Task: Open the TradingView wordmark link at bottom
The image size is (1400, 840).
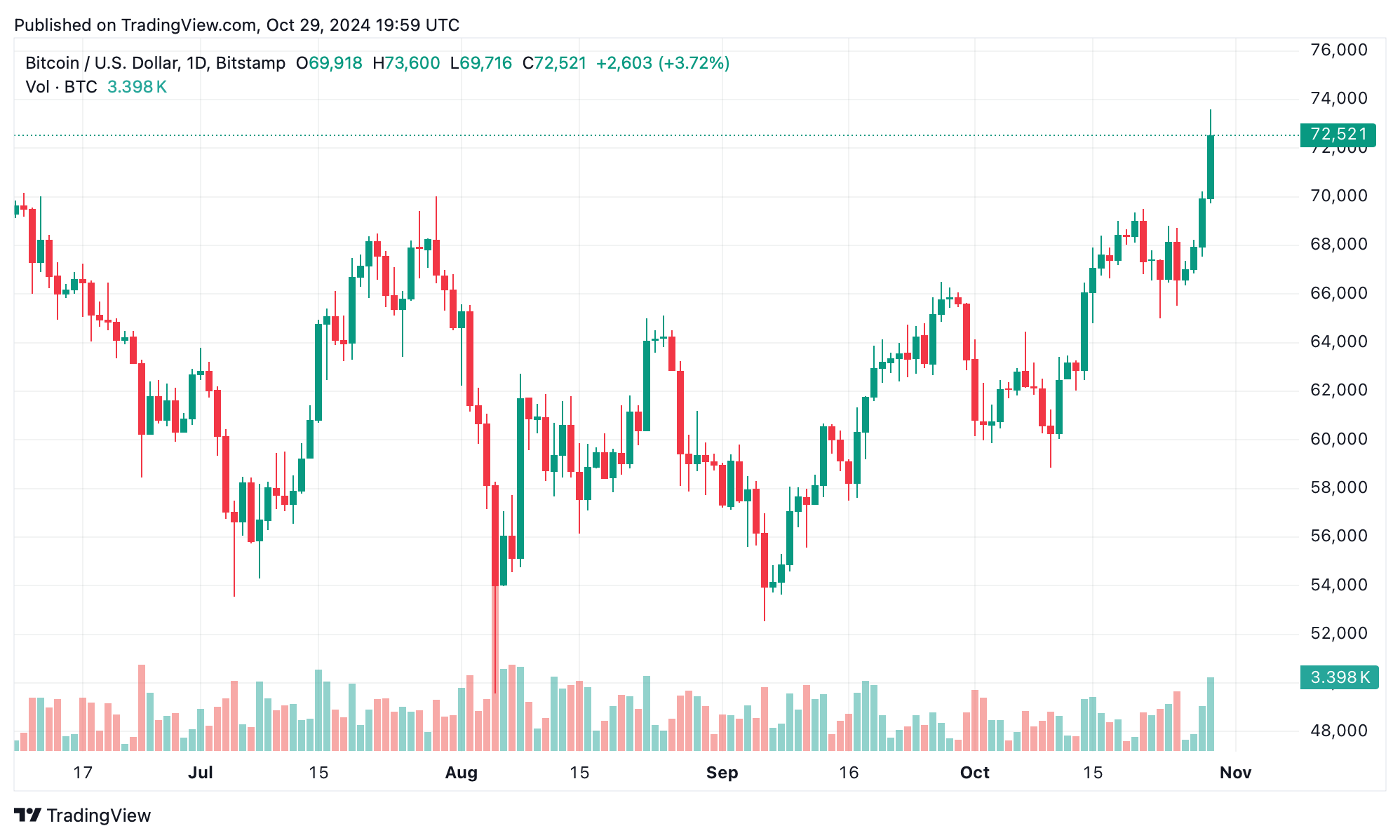Action: click(x=98, y=815)
